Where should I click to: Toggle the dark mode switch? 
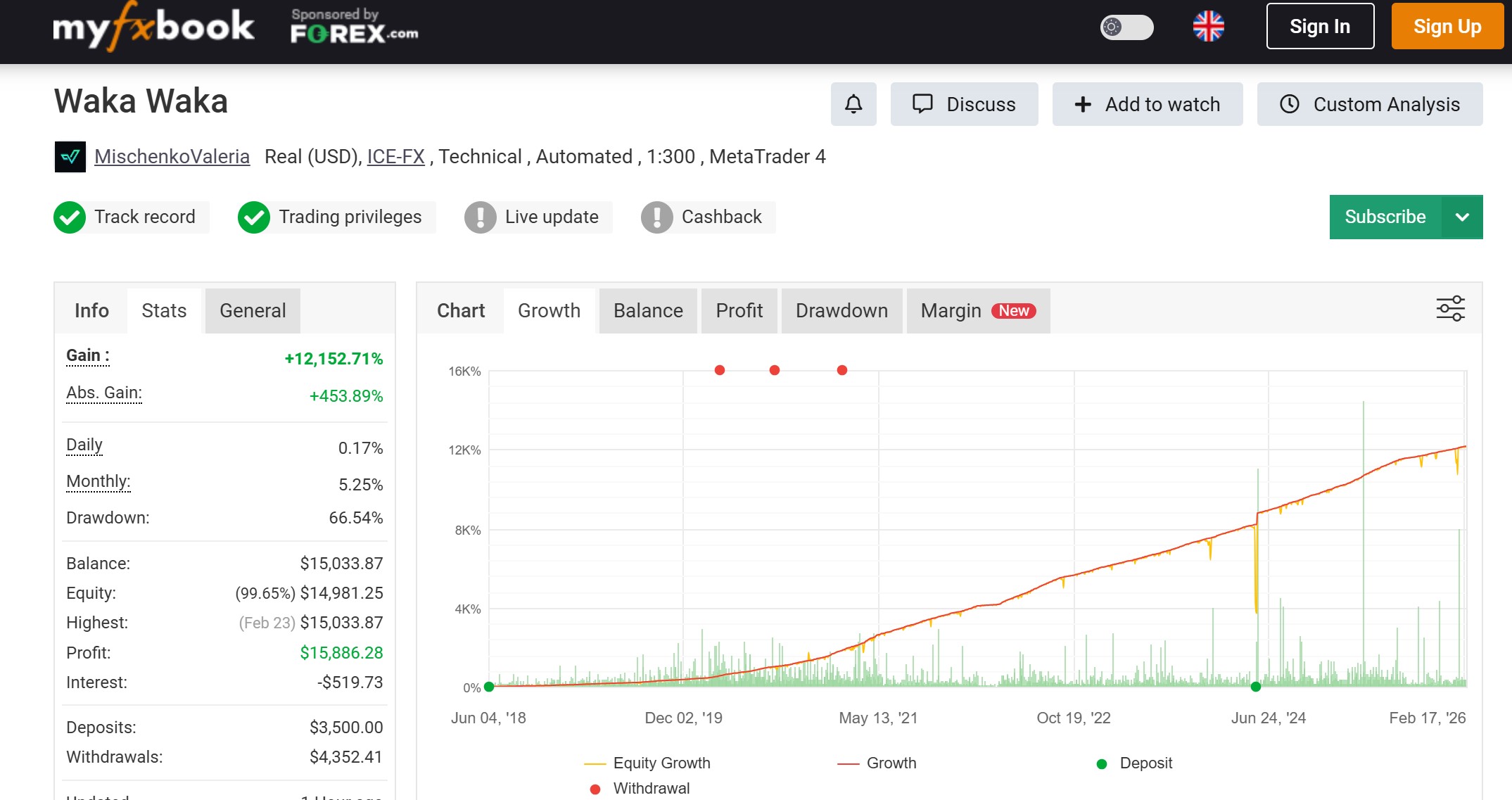[1126, 27]
